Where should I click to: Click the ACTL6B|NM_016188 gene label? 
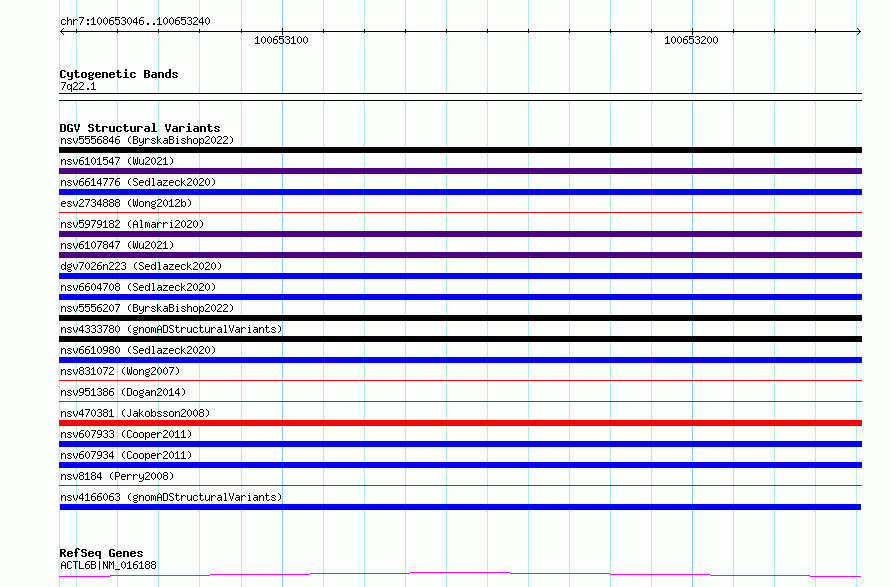(x=108, y=565)
